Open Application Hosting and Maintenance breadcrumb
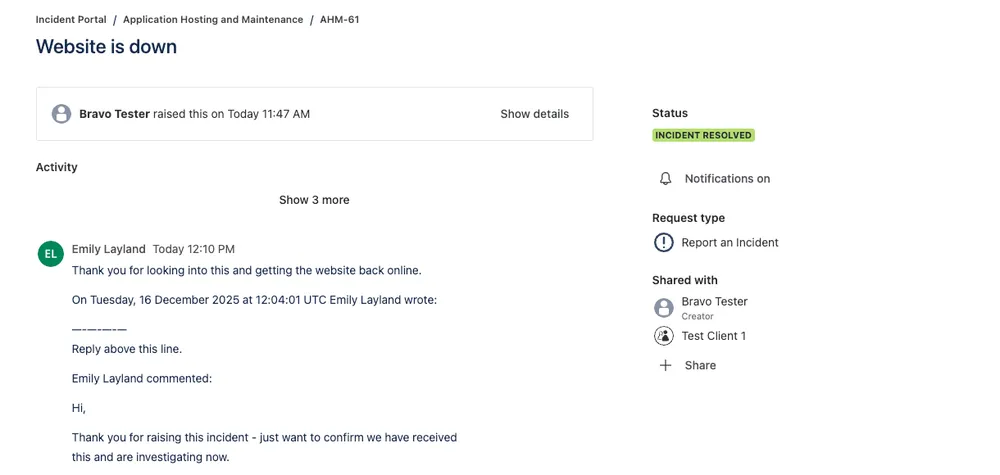The height and width of the screenshot is (475, 1000). coord(213,20)
